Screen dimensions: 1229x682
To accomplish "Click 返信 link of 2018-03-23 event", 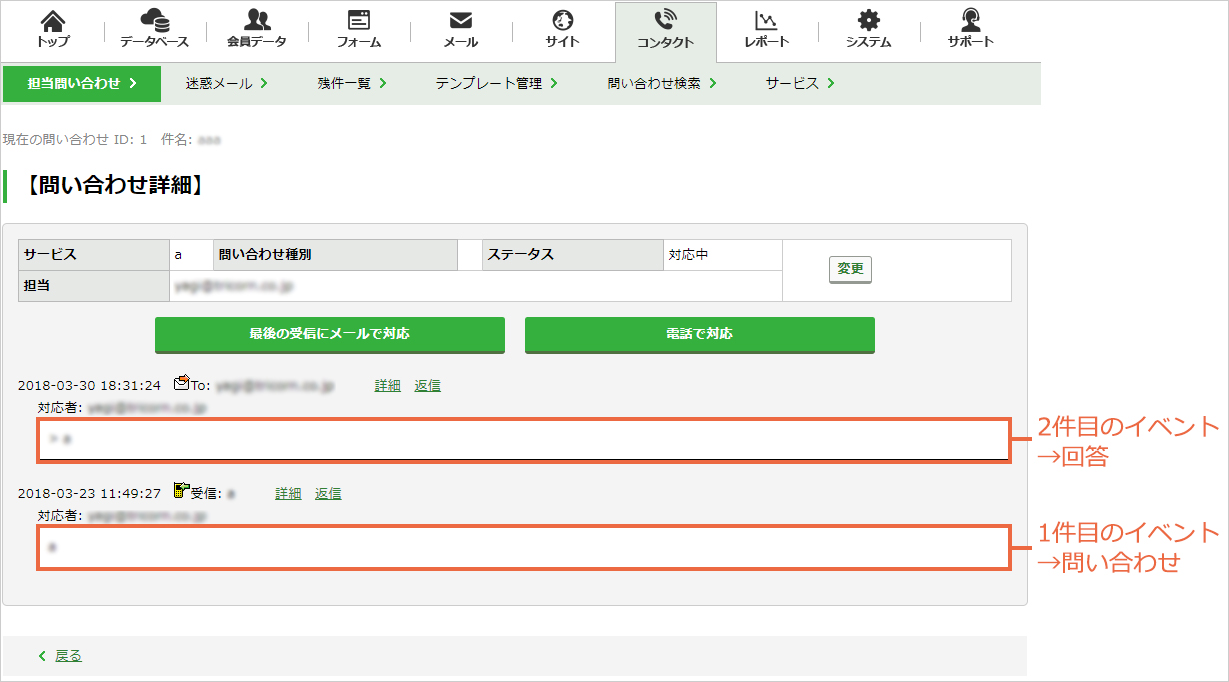I will pyautogui.click(x=328, y=493).
